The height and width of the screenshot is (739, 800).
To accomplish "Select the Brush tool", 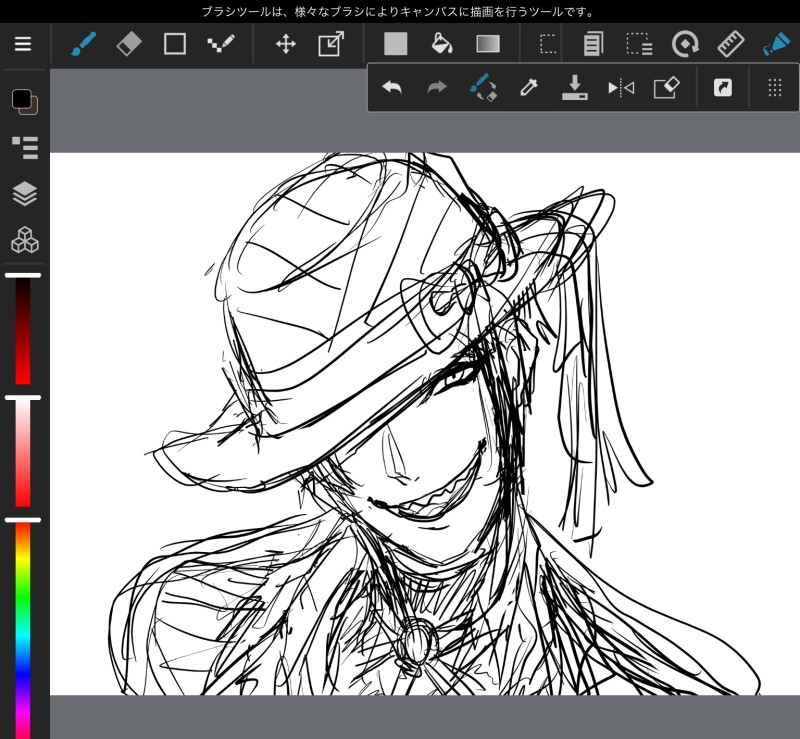I will tap(83, 44).
